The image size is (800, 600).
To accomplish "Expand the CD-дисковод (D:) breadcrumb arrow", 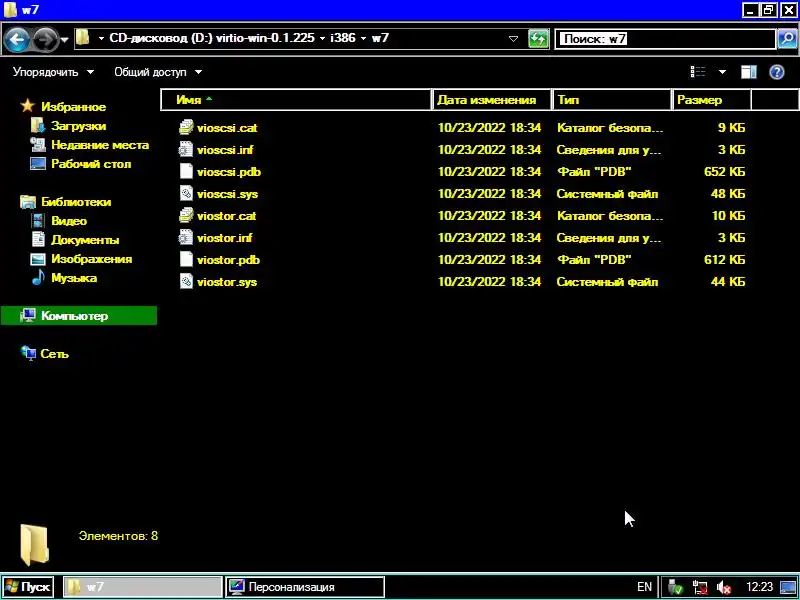I will (101, 38).
